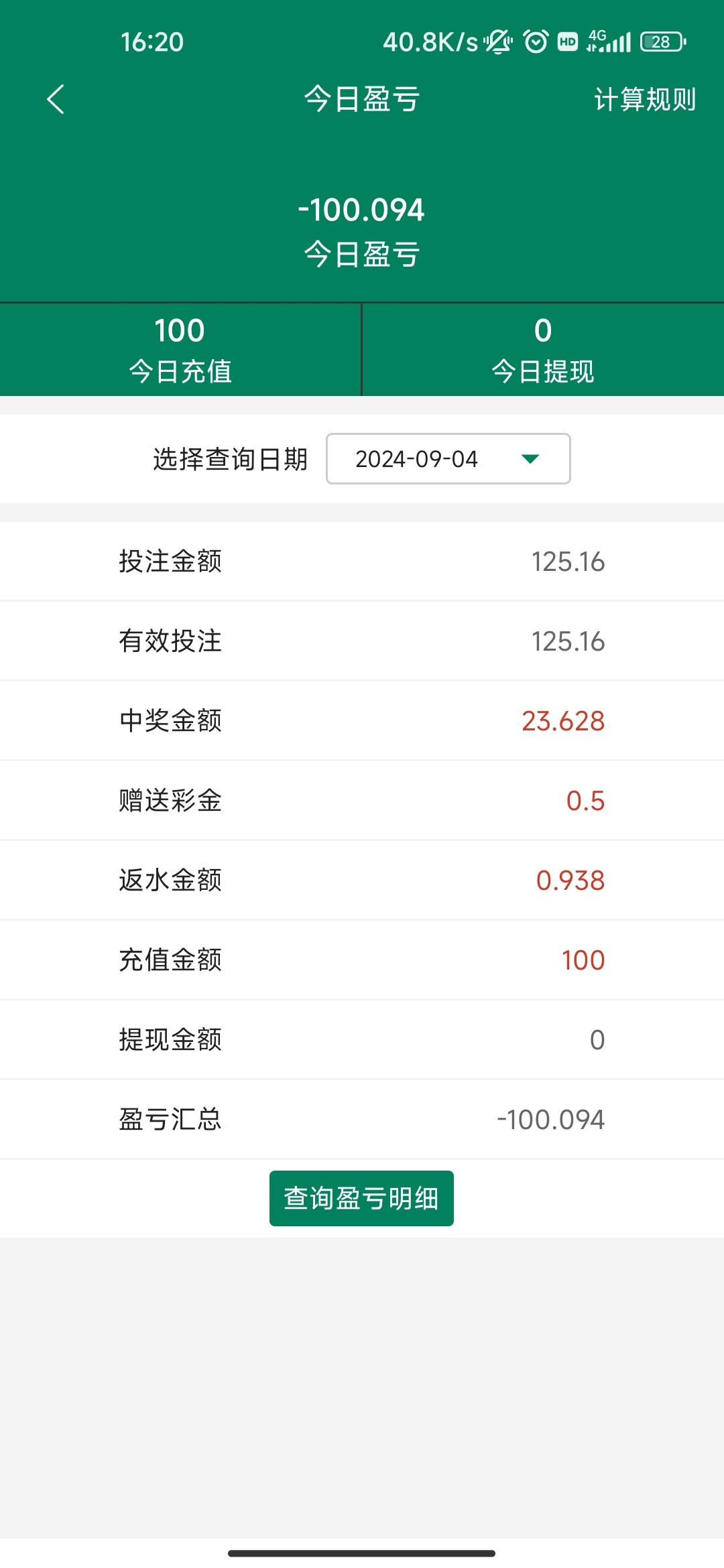724x1568 pixels.
Task: Tap the battery indicator icon
Action: [662, 42]
